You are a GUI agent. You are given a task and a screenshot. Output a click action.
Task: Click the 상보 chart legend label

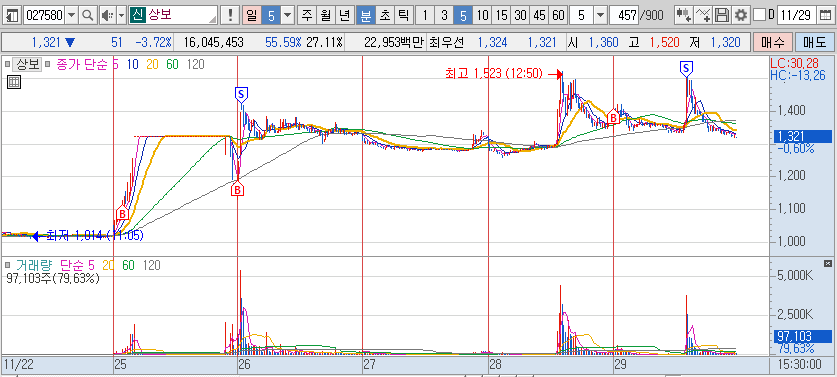(28, 65)
